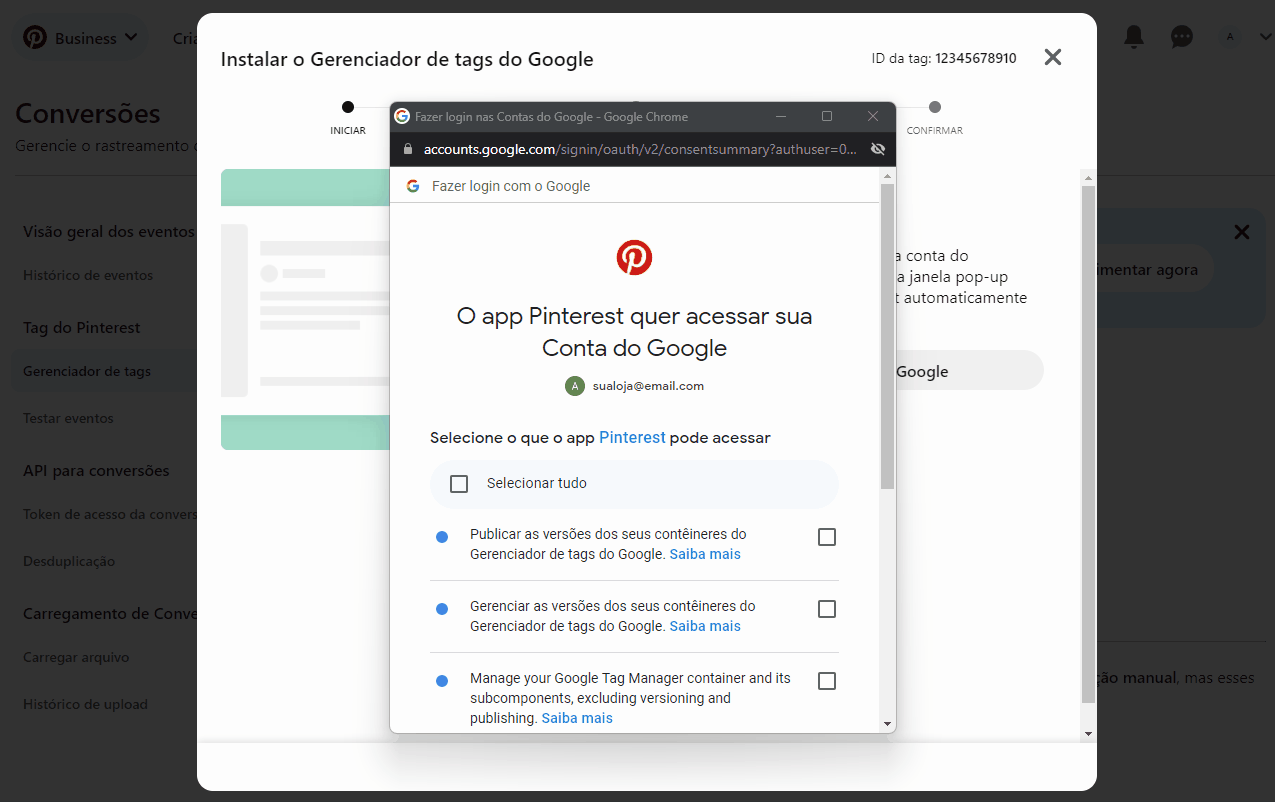This screenshot has height=802, width=1275.
Task: Close the banner behind the dialog with X
Action: (x=1241, y=232)
